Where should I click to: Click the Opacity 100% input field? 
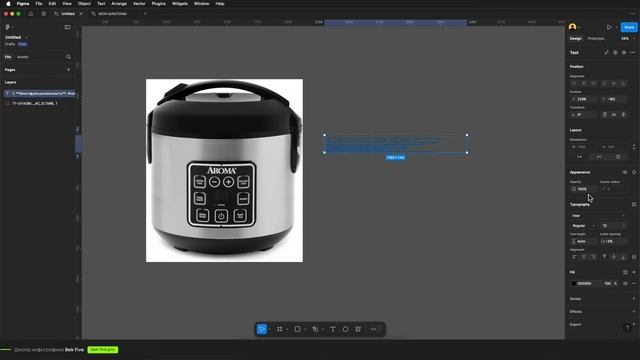point(584,189)
